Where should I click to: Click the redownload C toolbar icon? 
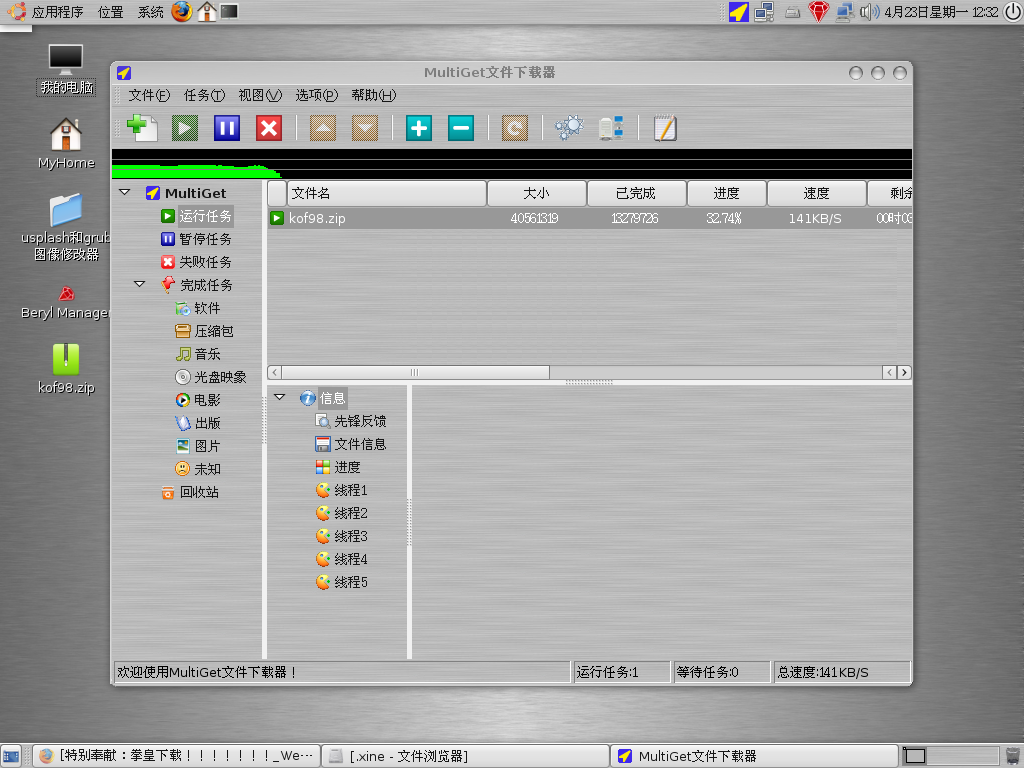(515, 128)
